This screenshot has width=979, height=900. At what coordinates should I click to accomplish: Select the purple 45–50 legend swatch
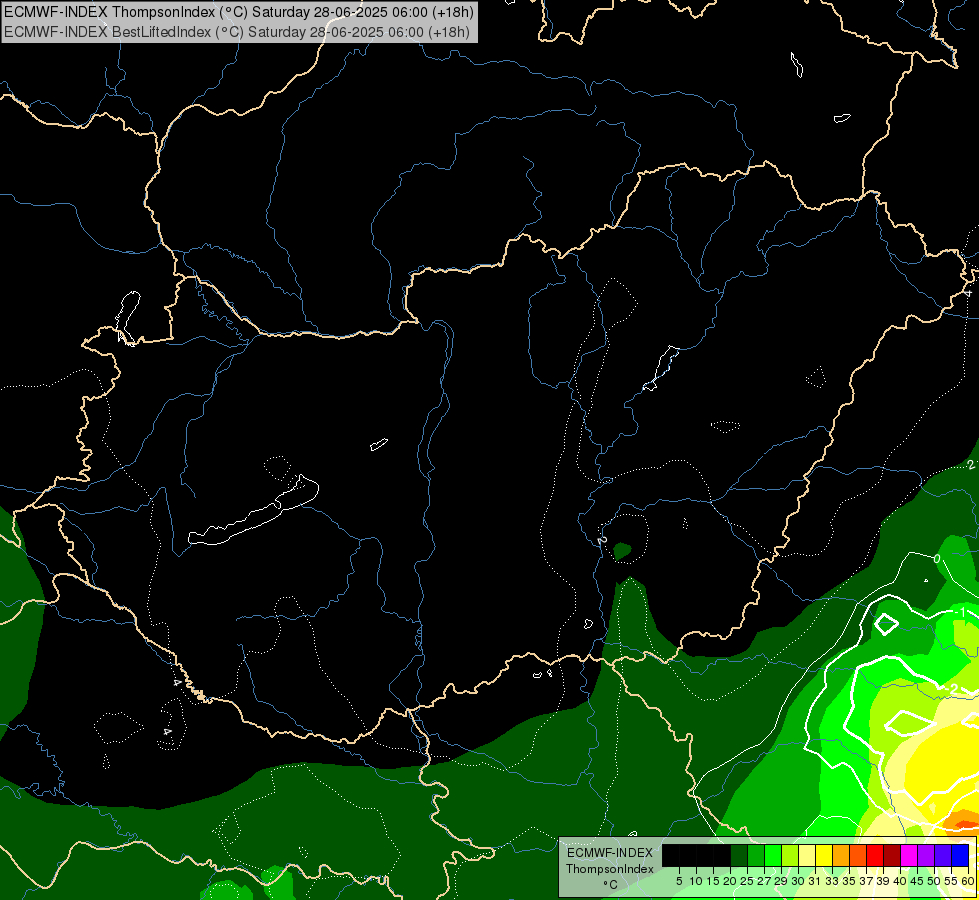click(x=926, y=856)
